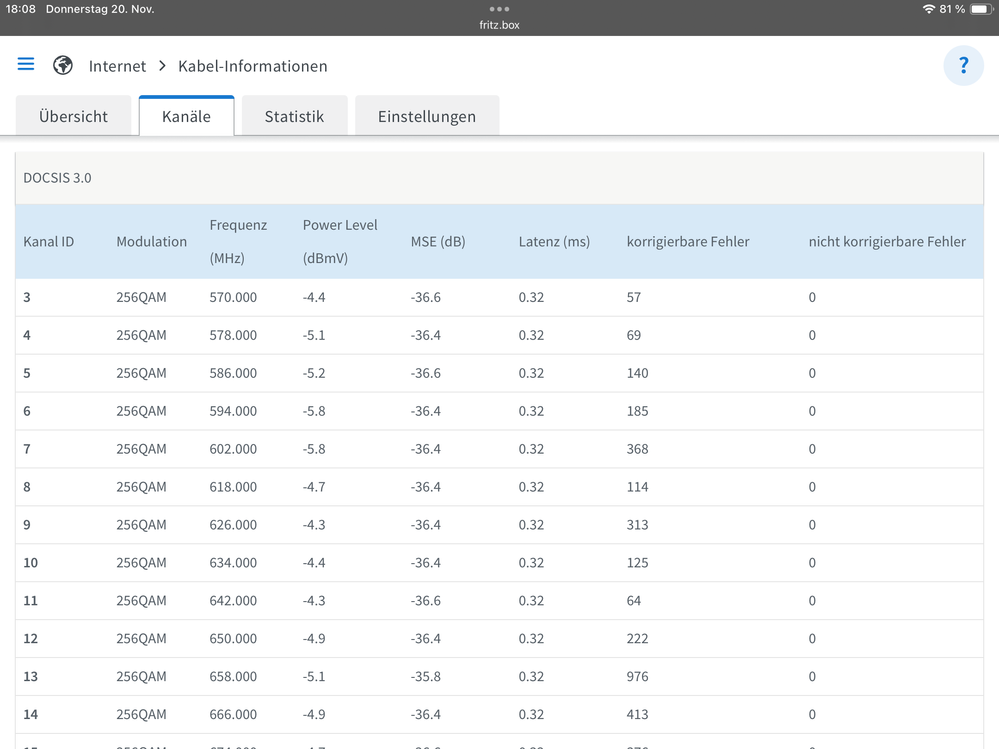Viewport: 999px width, 749px height.
Task: Click the Kanal ID column header
Action: (49, 241)
